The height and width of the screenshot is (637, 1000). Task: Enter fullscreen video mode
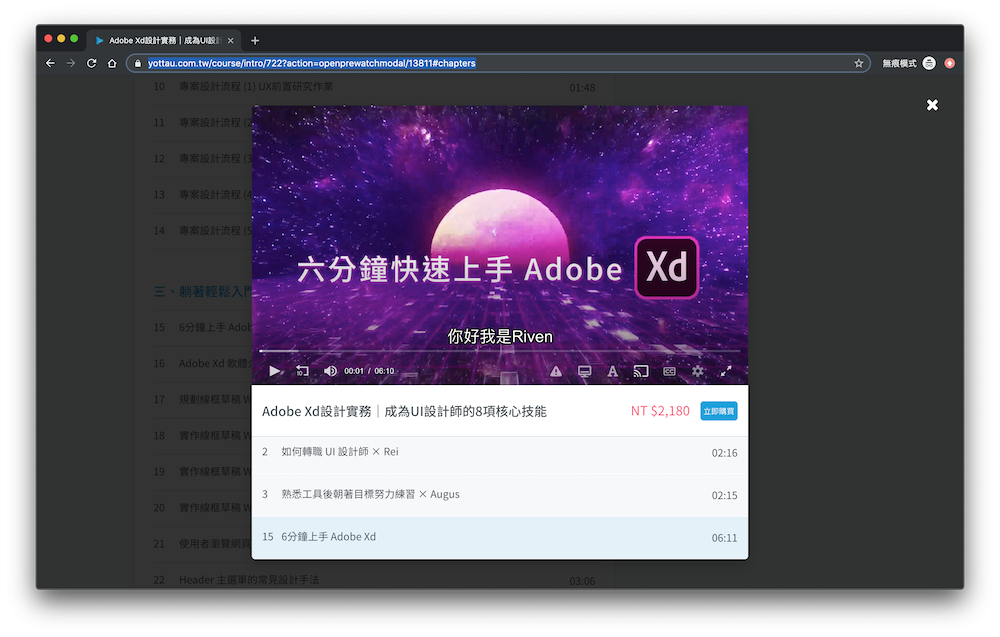726,371
